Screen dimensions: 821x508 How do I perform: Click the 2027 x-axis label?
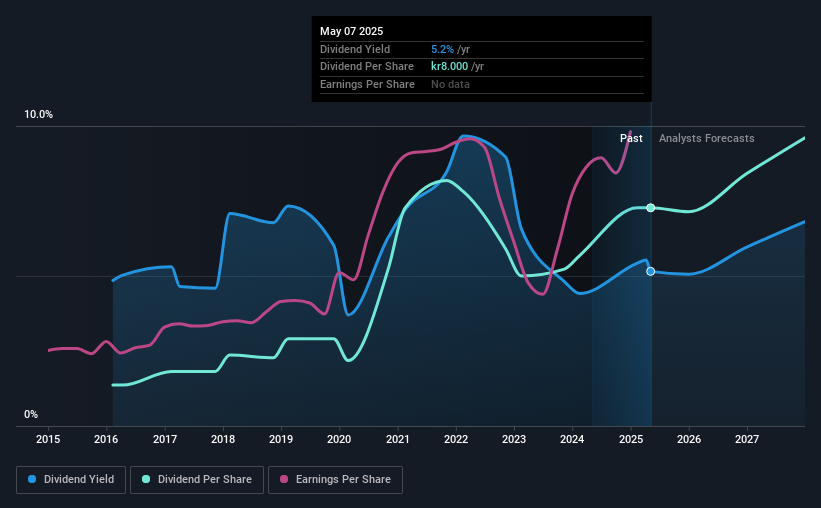click(x=747, y=439)
